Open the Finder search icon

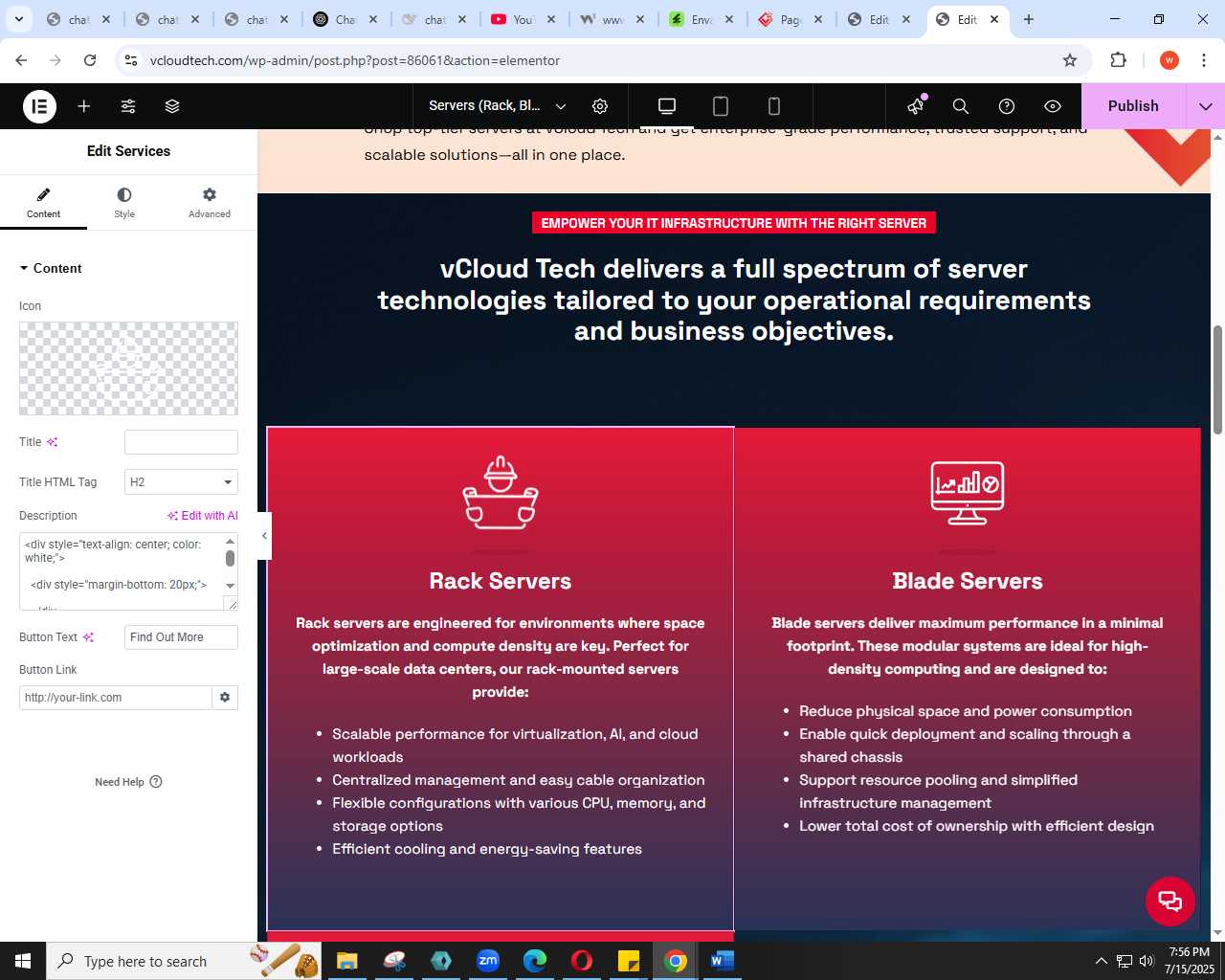pos(961,106)
